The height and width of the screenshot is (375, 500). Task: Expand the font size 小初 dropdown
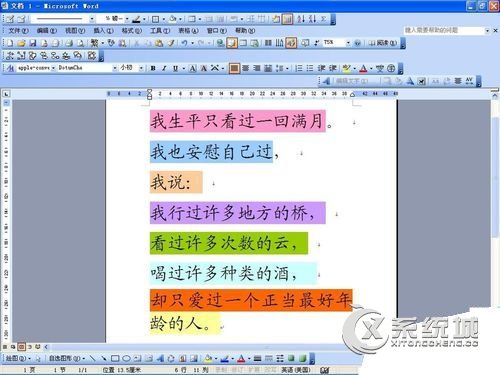pyautogui.click(x=142, y=68)
